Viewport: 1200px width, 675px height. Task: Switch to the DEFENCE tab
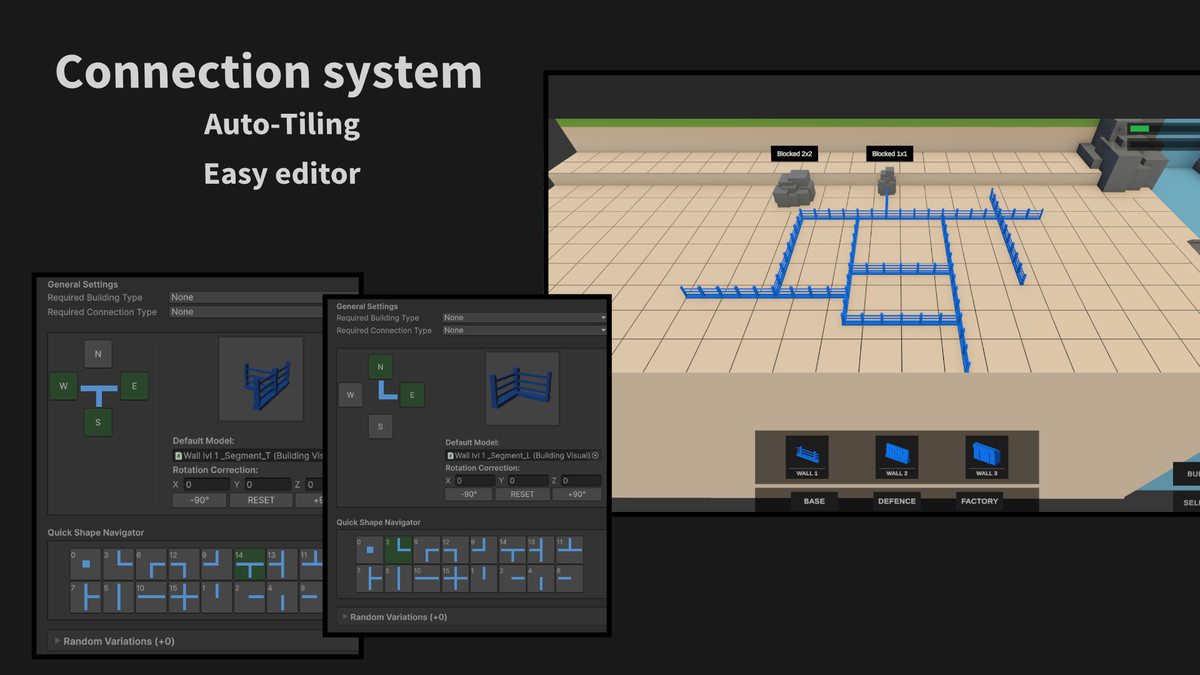(x=897, y=500)
